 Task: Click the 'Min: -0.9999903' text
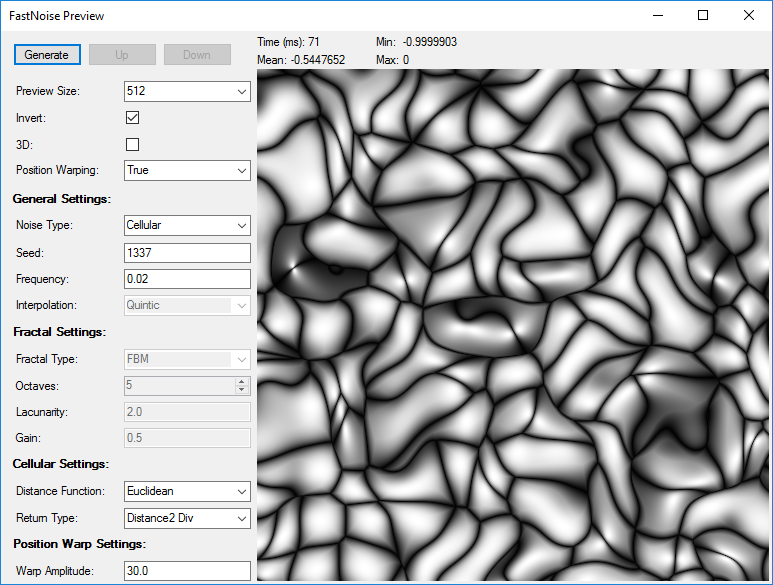tap(417, 42)
